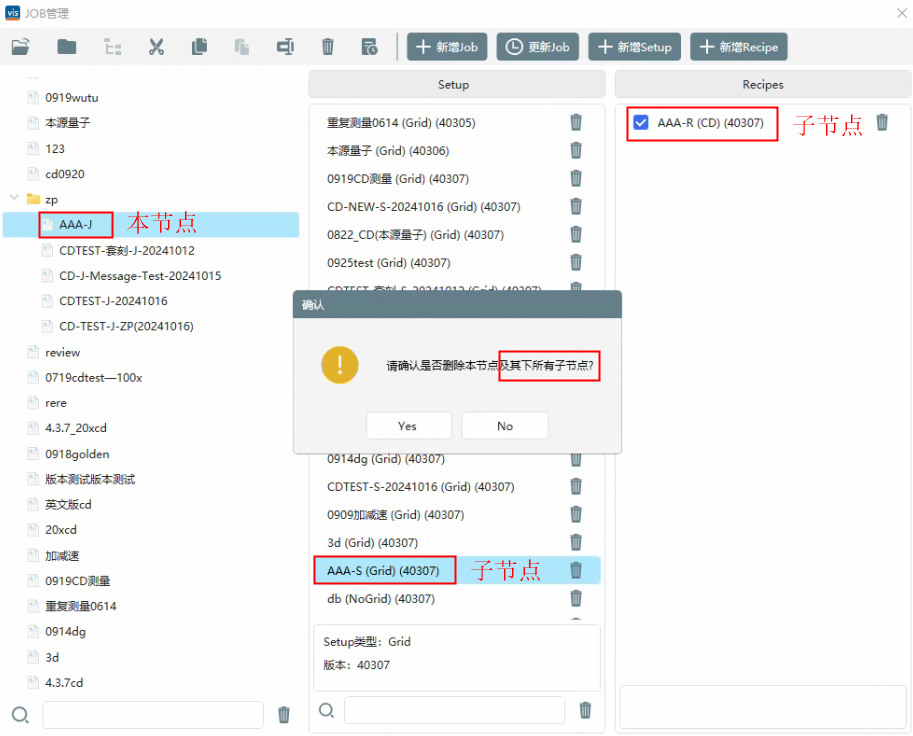Select setup 0919CD测量 (Grid) (40307)
913x736 pixels.
pyautogui.click(x=398, y=178)
